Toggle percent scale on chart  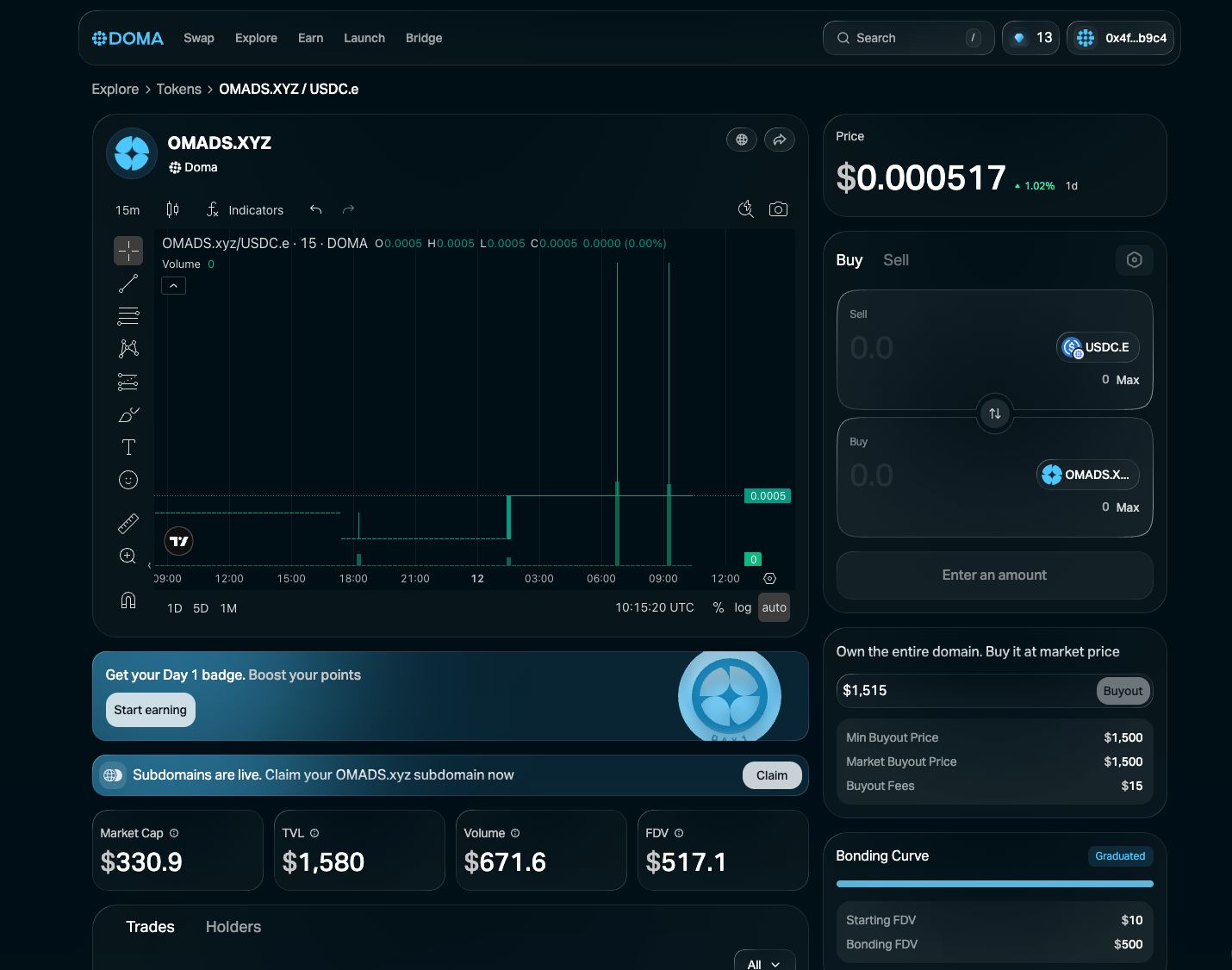[719, 607]
